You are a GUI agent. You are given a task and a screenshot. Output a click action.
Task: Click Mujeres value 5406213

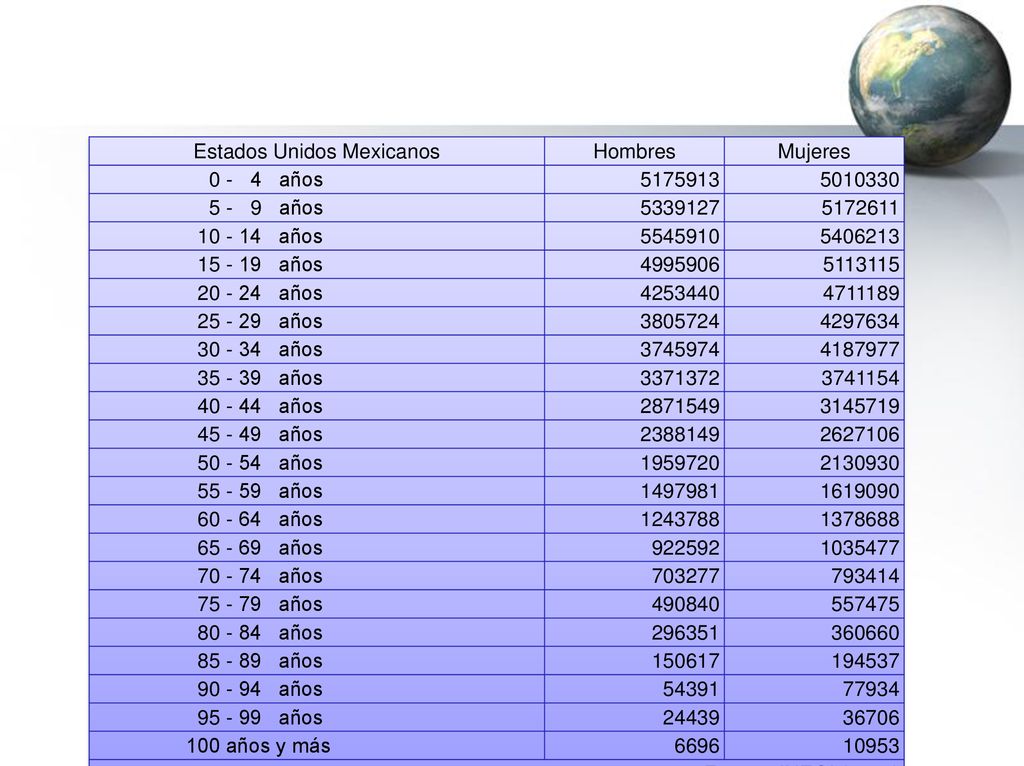click(x=859, y=236)
